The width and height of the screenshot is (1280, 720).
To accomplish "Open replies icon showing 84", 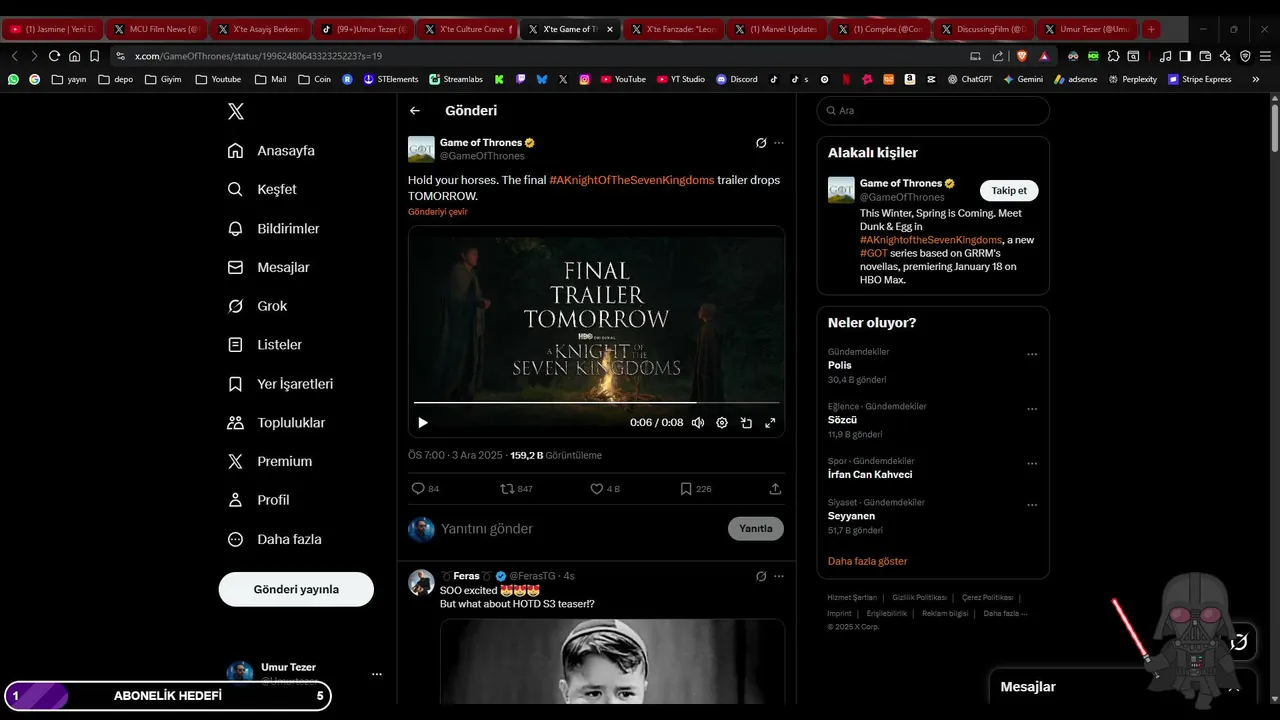I will 425,489.
